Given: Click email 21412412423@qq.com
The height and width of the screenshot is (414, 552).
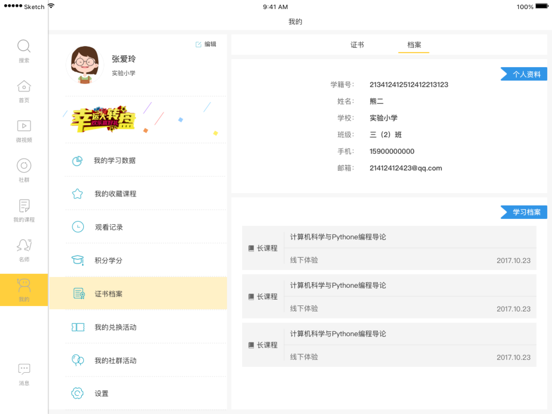Looking at the screenshot, I should click(x=406, y=168).
